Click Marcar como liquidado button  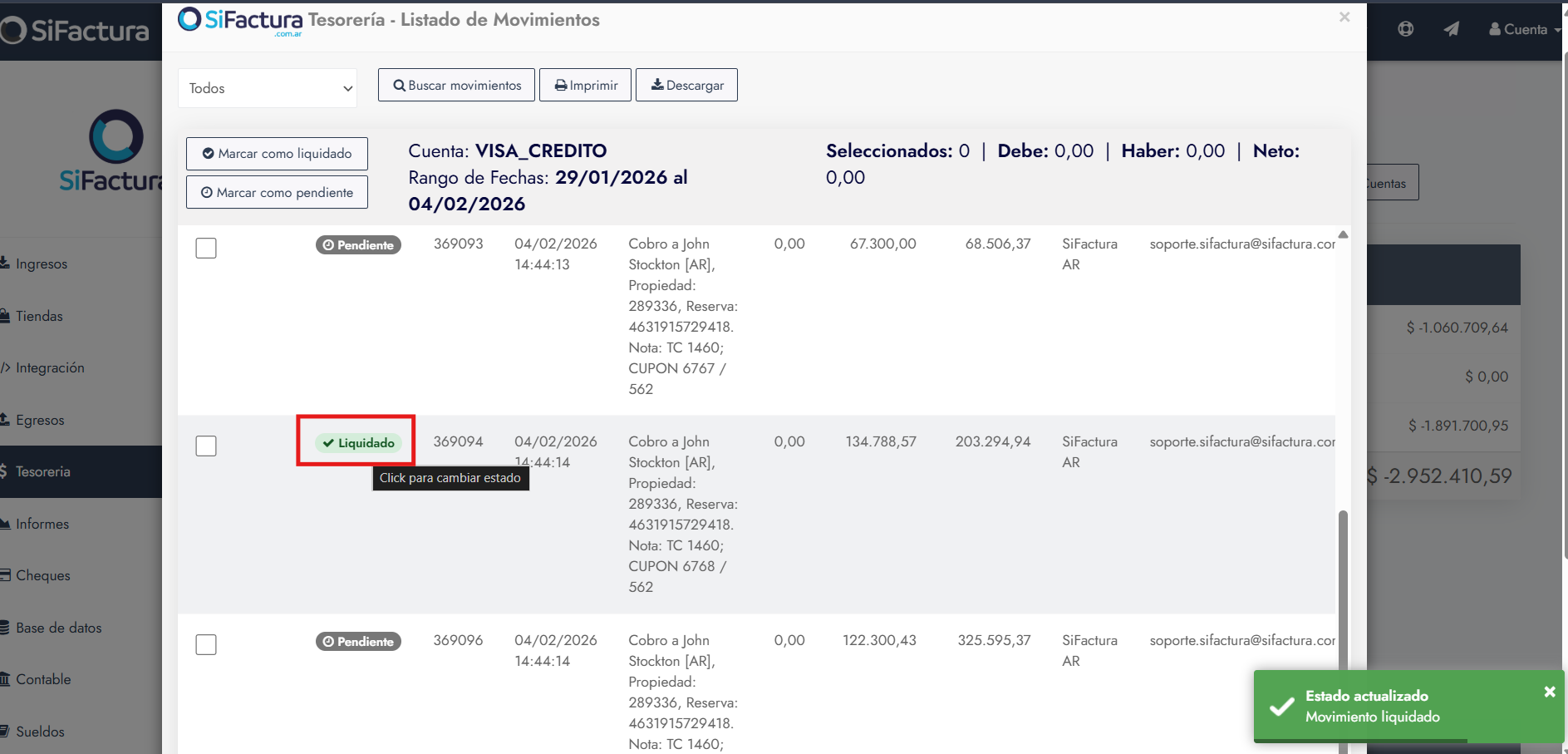(x=277, y=154)
